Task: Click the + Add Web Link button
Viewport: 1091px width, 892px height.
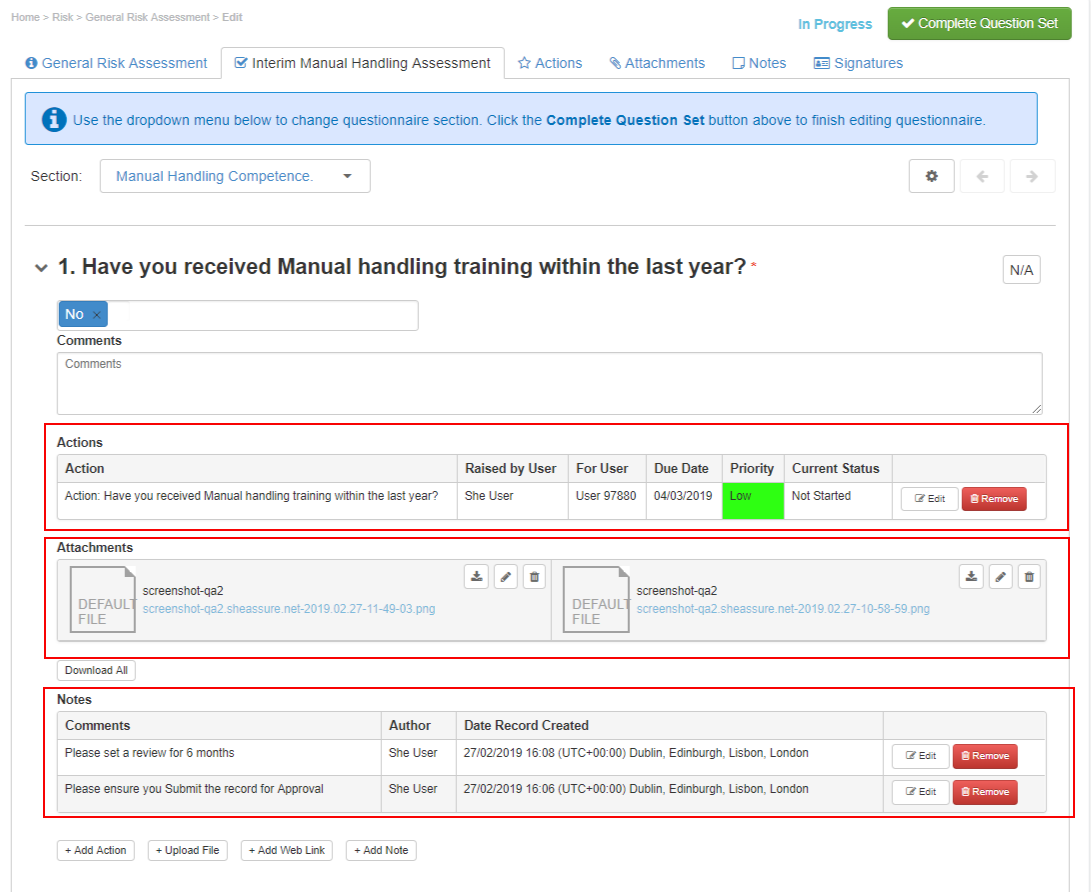Action: (x=287, y=850)
